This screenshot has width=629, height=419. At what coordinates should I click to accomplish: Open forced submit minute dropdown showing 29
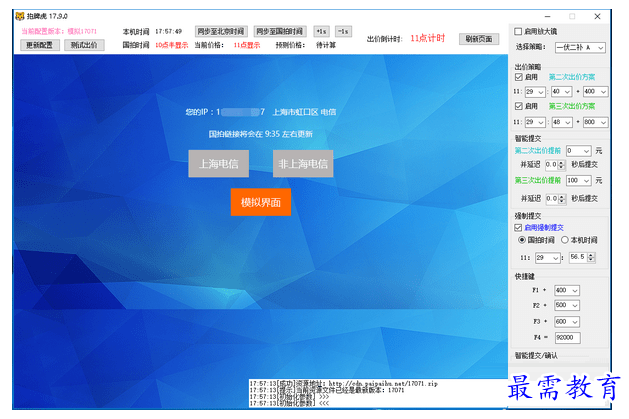pyautogui.click(x=548, y=258)
